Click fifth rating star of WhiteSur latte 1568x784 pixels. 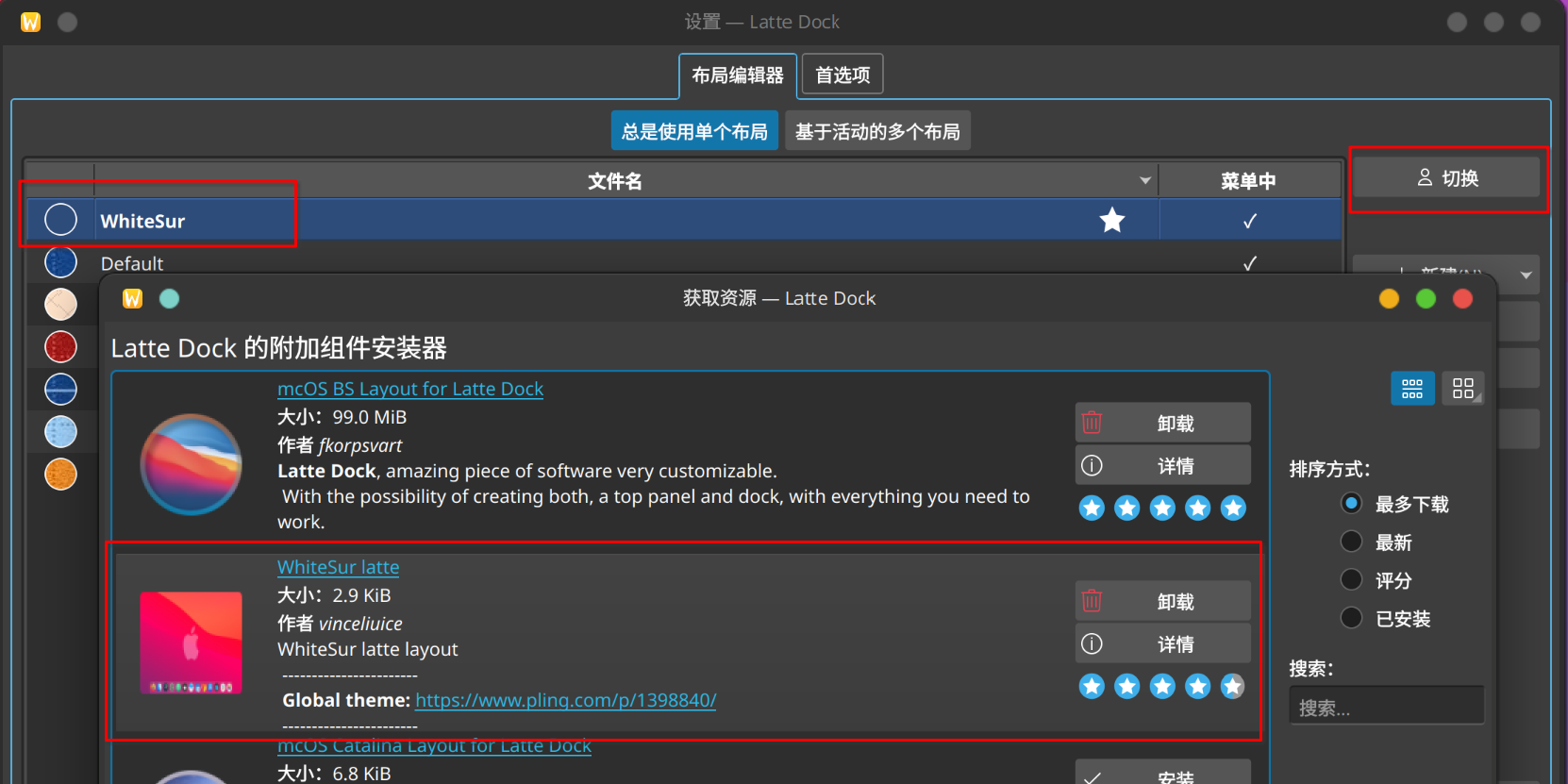pyautogui.click(x=1233, y=686)
